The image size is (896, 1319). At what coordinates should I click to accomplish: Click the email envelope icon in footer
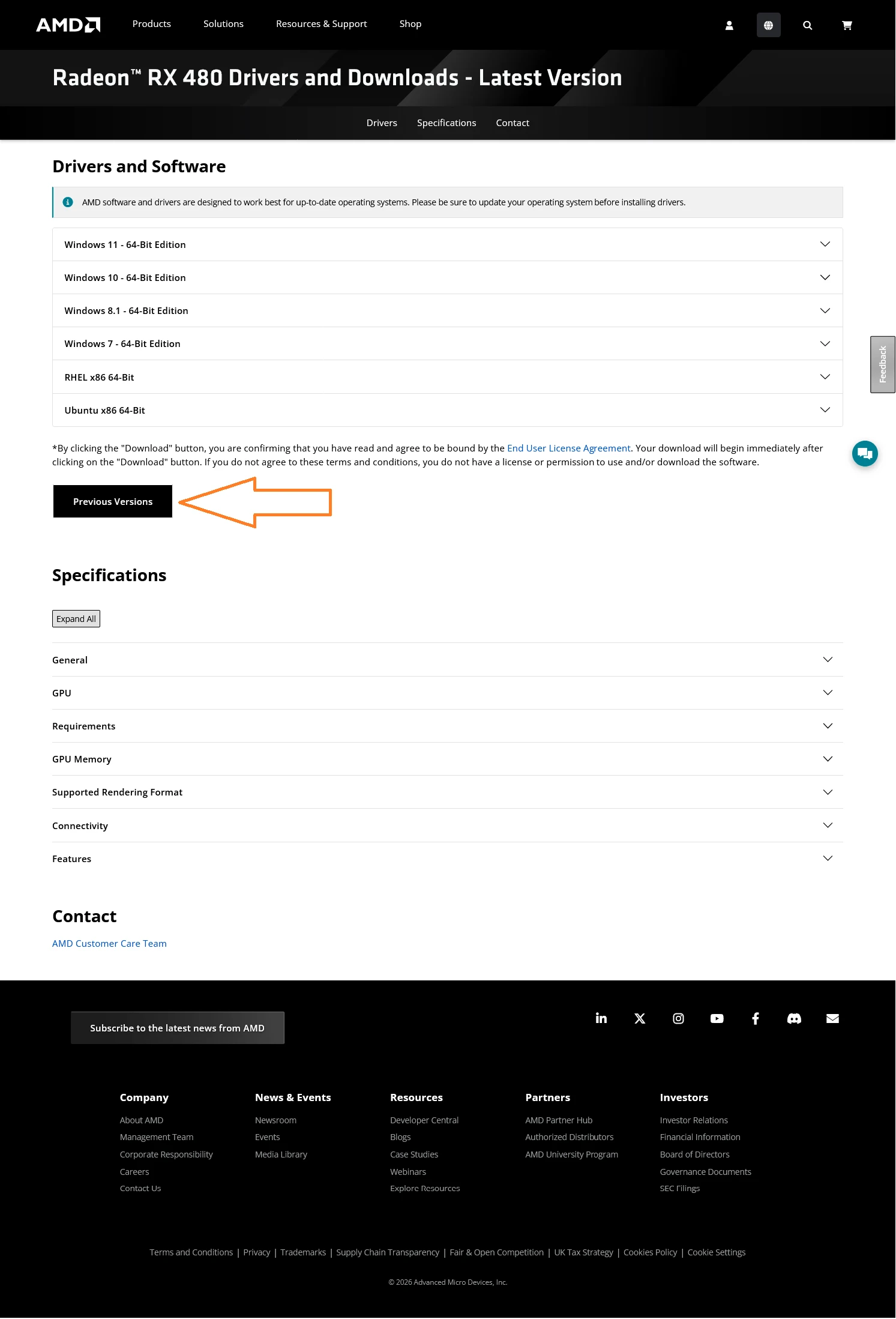(832, 1018)
